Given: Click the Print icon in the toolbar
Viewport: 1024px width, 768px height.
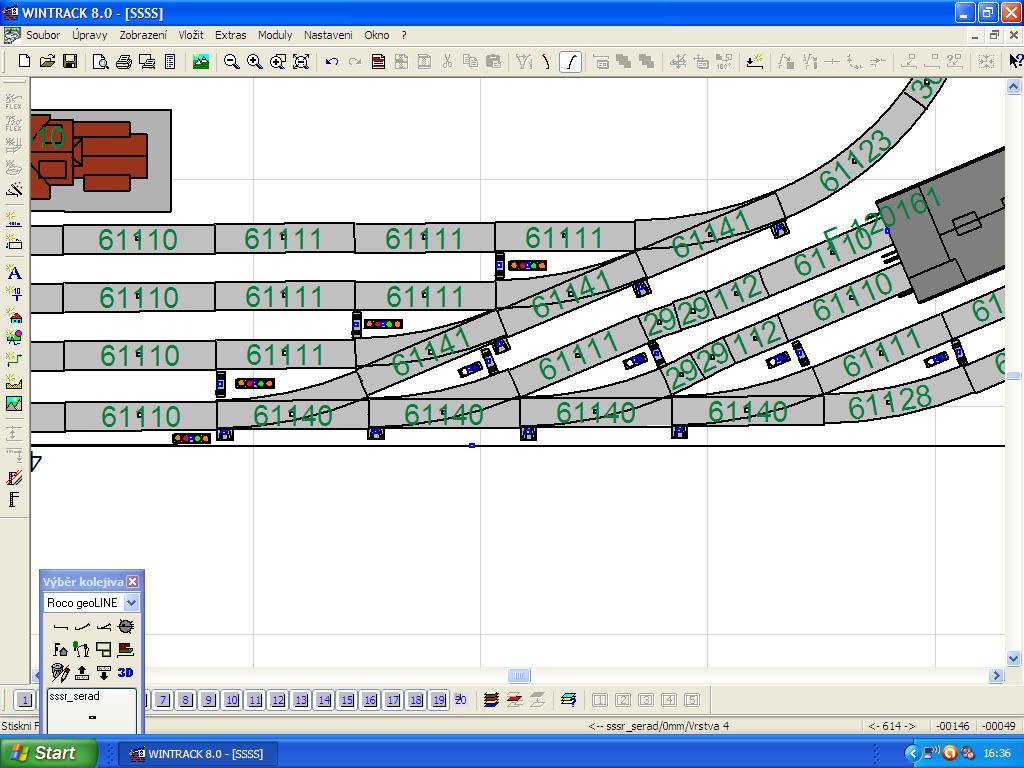Looking at the screenshot, I should 124,62.
